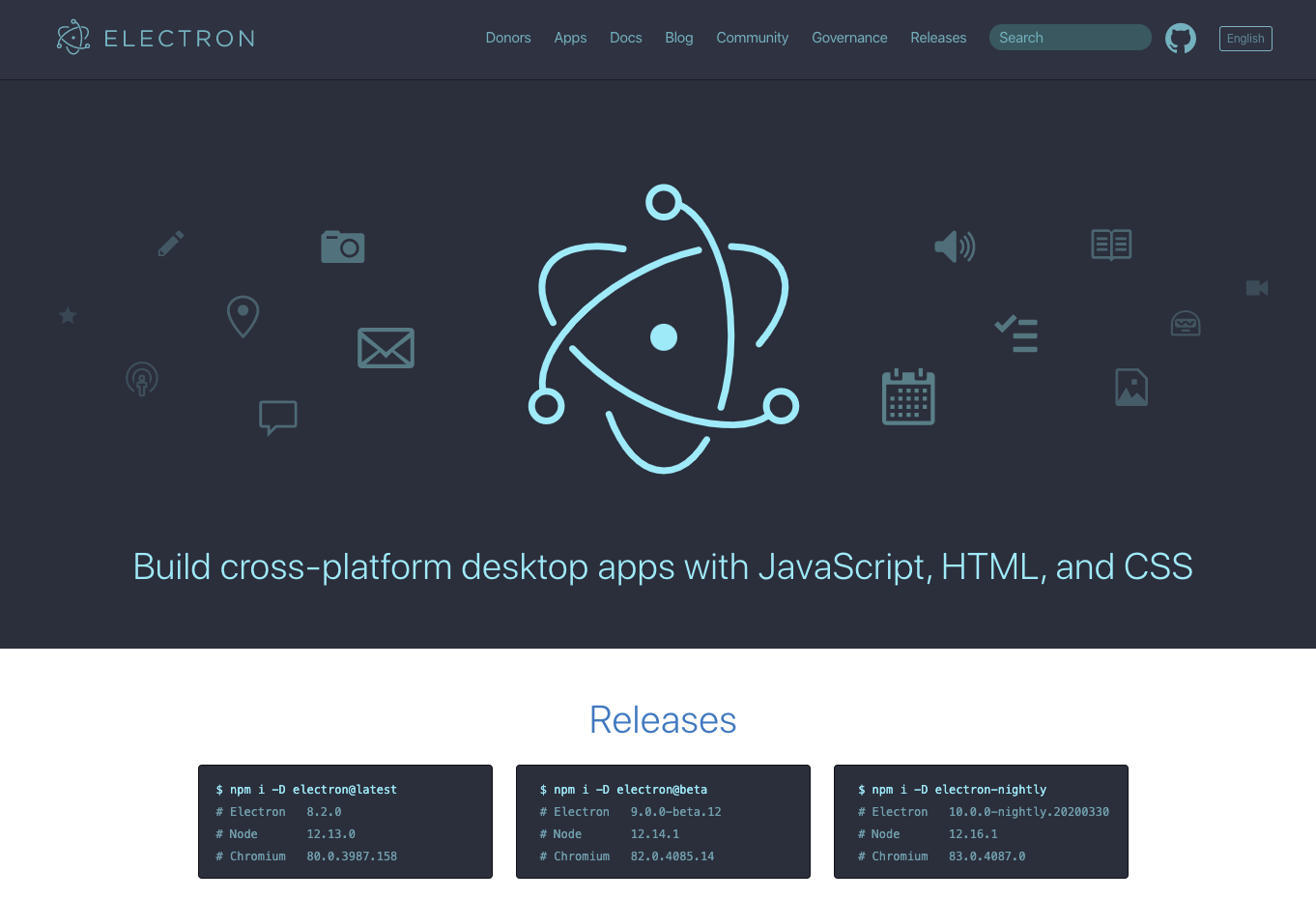Open the GitHub icon in the header
The height and width of the screenshot is (899, 1316).
pyautogui.click(x=1181, y=39)
